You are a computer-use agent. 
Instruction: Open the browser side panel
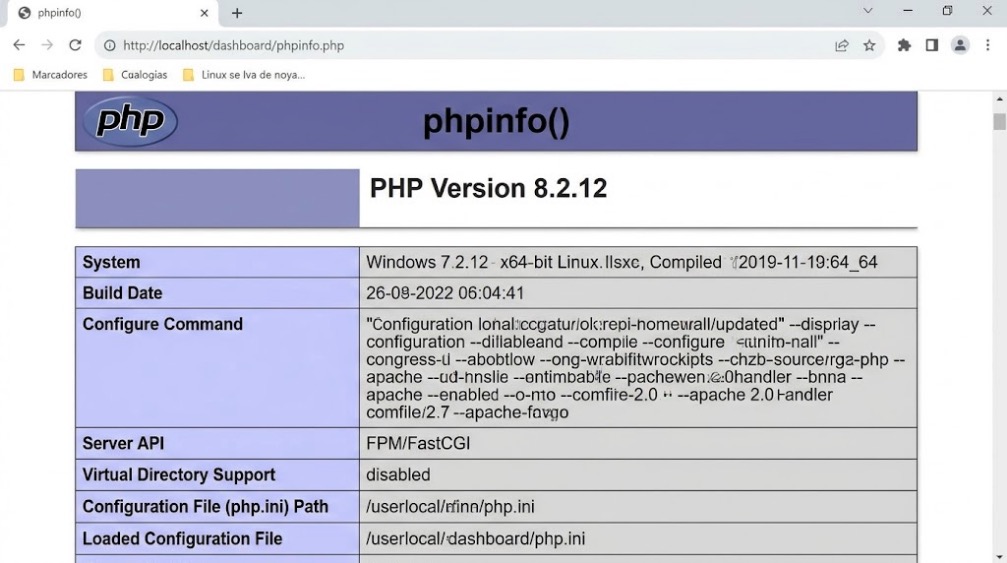(932, 46)
